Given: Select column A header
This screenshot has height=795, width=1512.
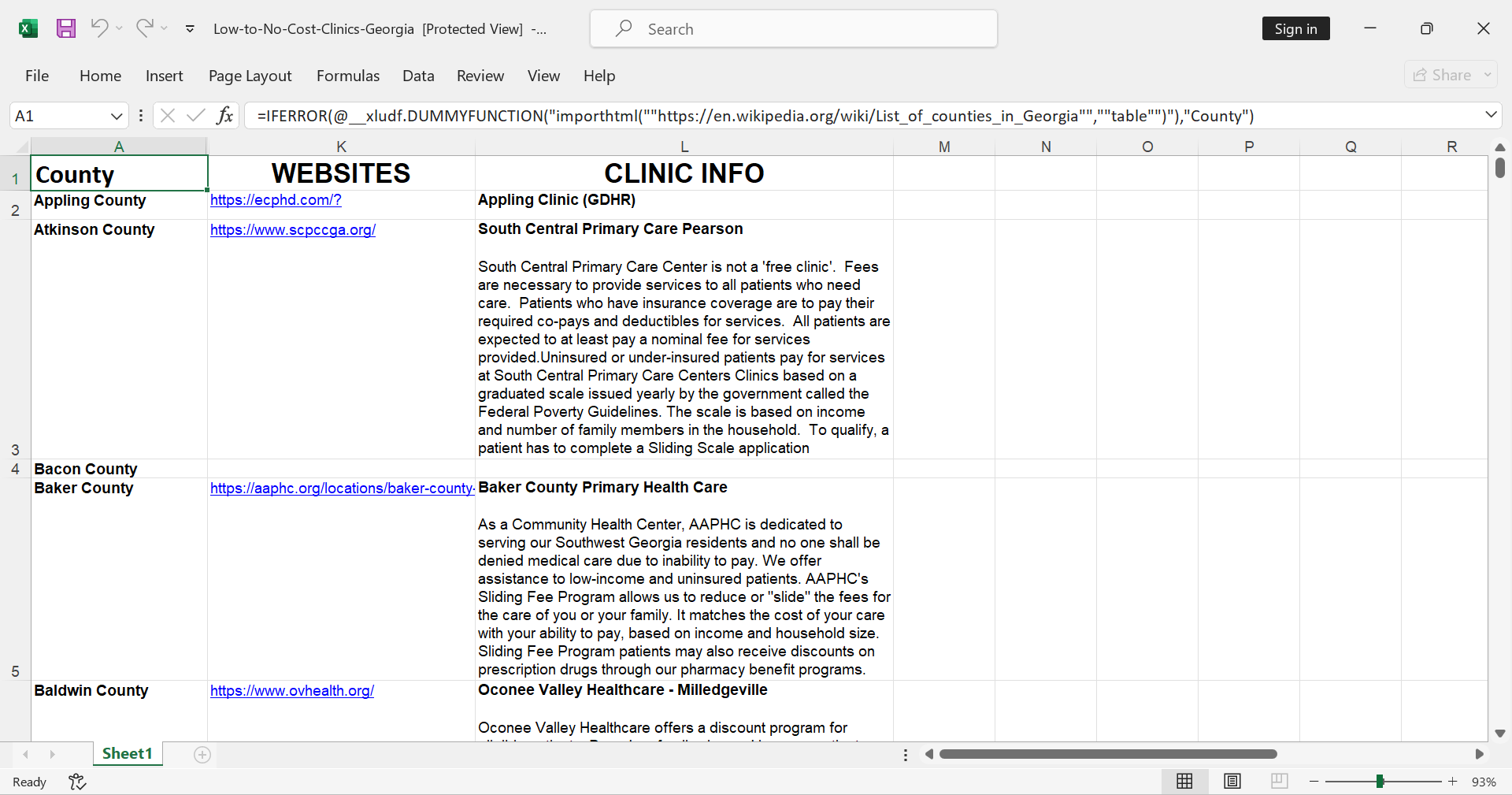Looking at the screenshot, I should (119, 147).
